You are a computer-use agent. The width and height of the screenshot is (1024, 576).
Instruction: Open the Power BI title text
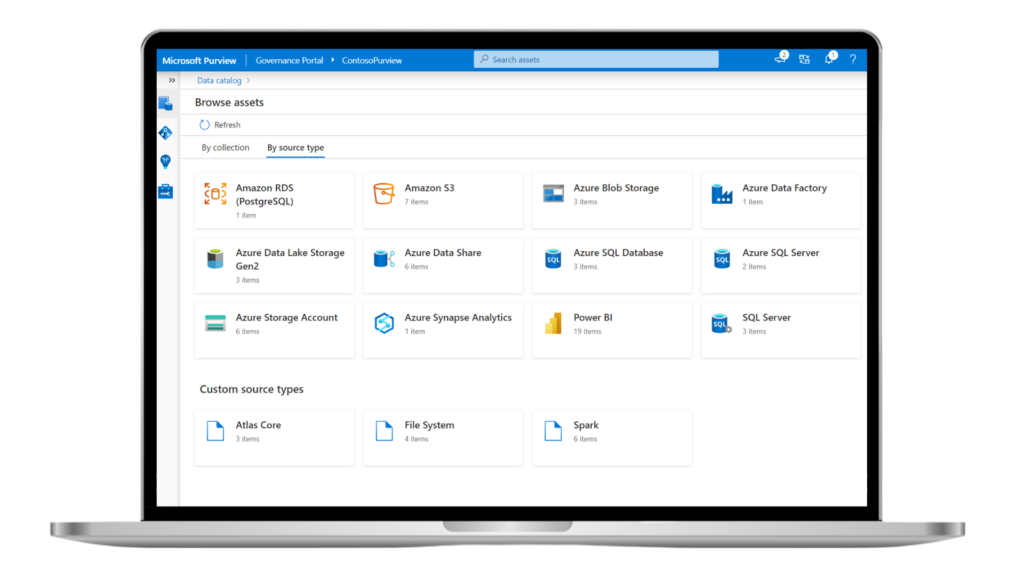(593, 317)
